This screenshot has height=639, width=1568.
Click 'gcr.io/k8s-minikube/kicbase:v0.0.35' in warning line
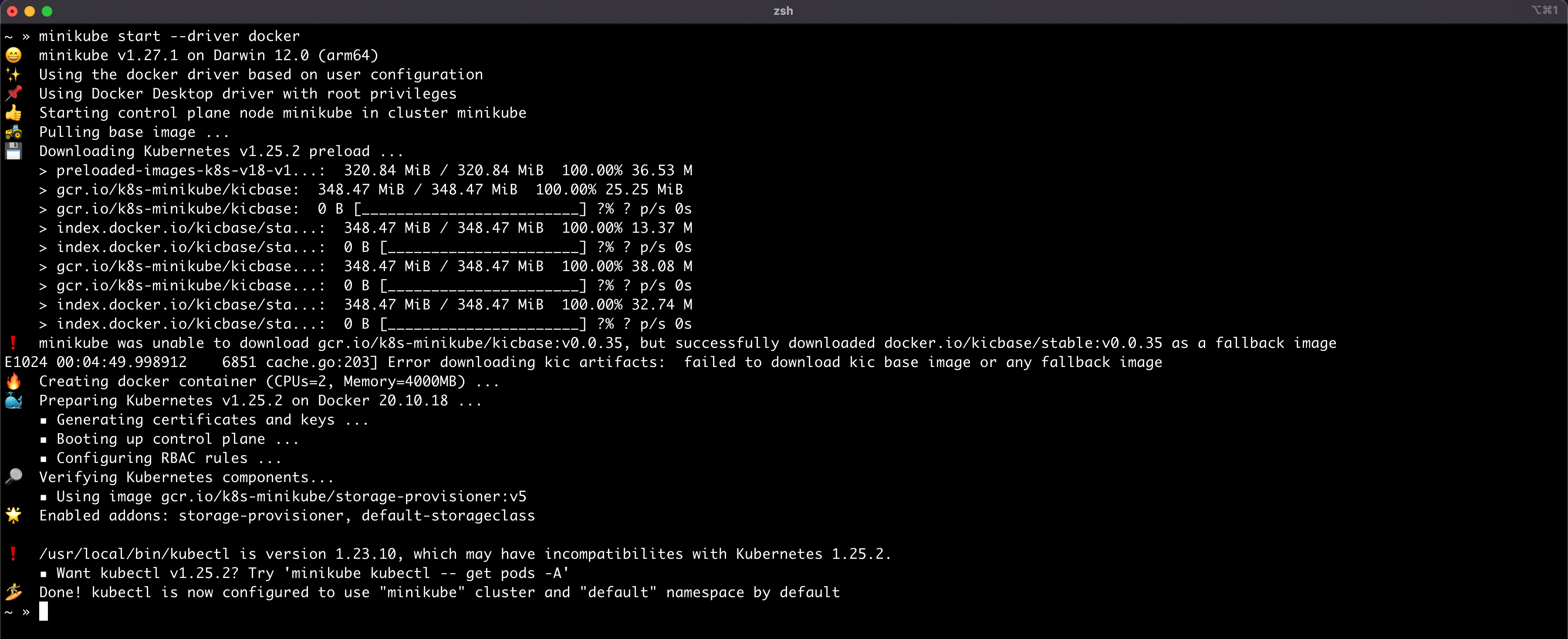pos(470,343)
